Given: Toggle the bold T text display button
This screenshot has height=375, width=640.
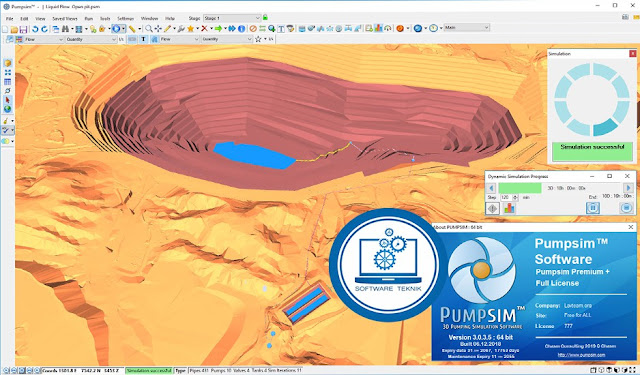Looking at the screenshot, I should coord(143,39).
